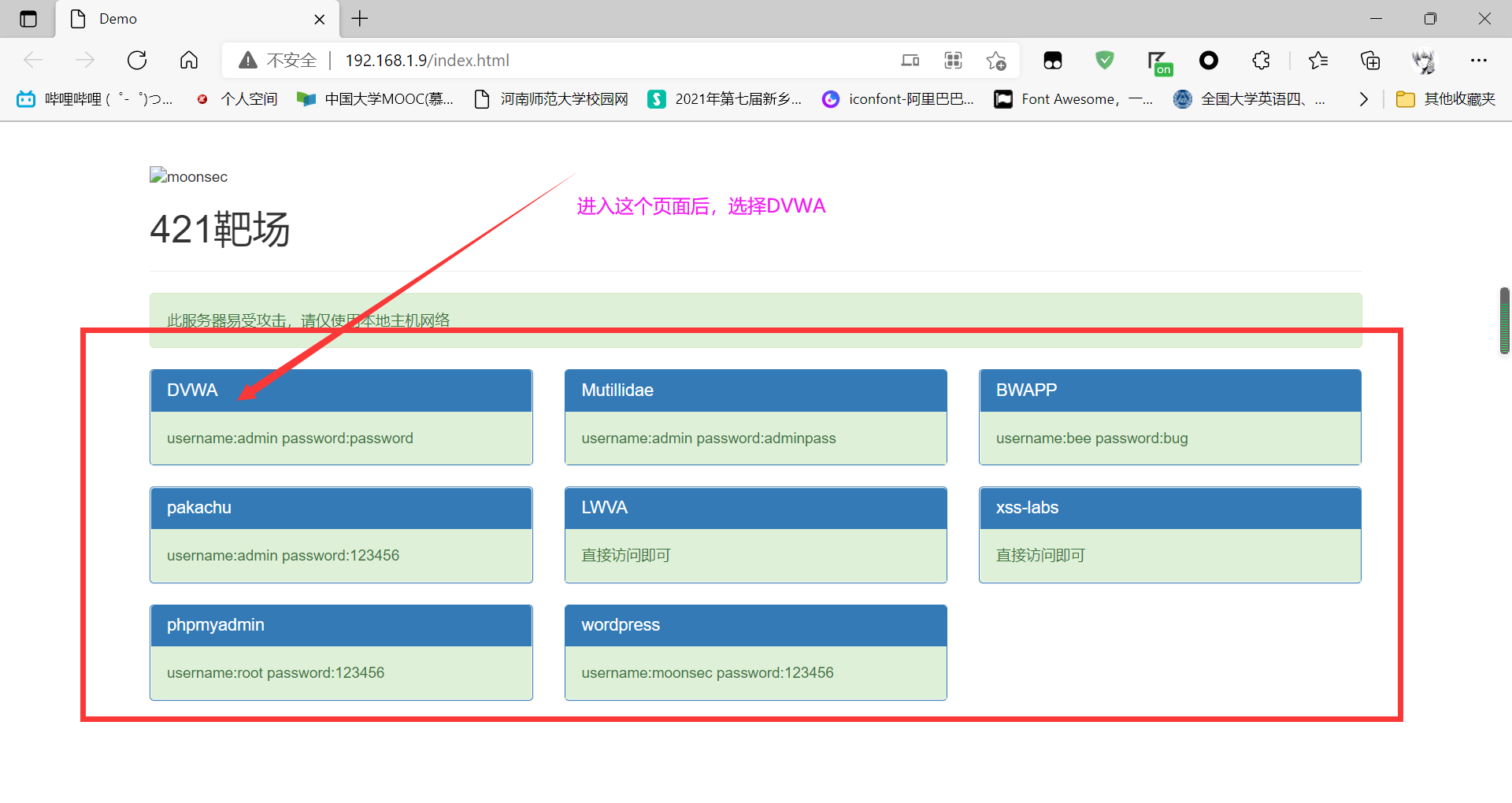Image resolution: width=1512 pixels, height=803 pixels.
Task: Open the phpmyadmin panel link
Action: tap(216, 625)
